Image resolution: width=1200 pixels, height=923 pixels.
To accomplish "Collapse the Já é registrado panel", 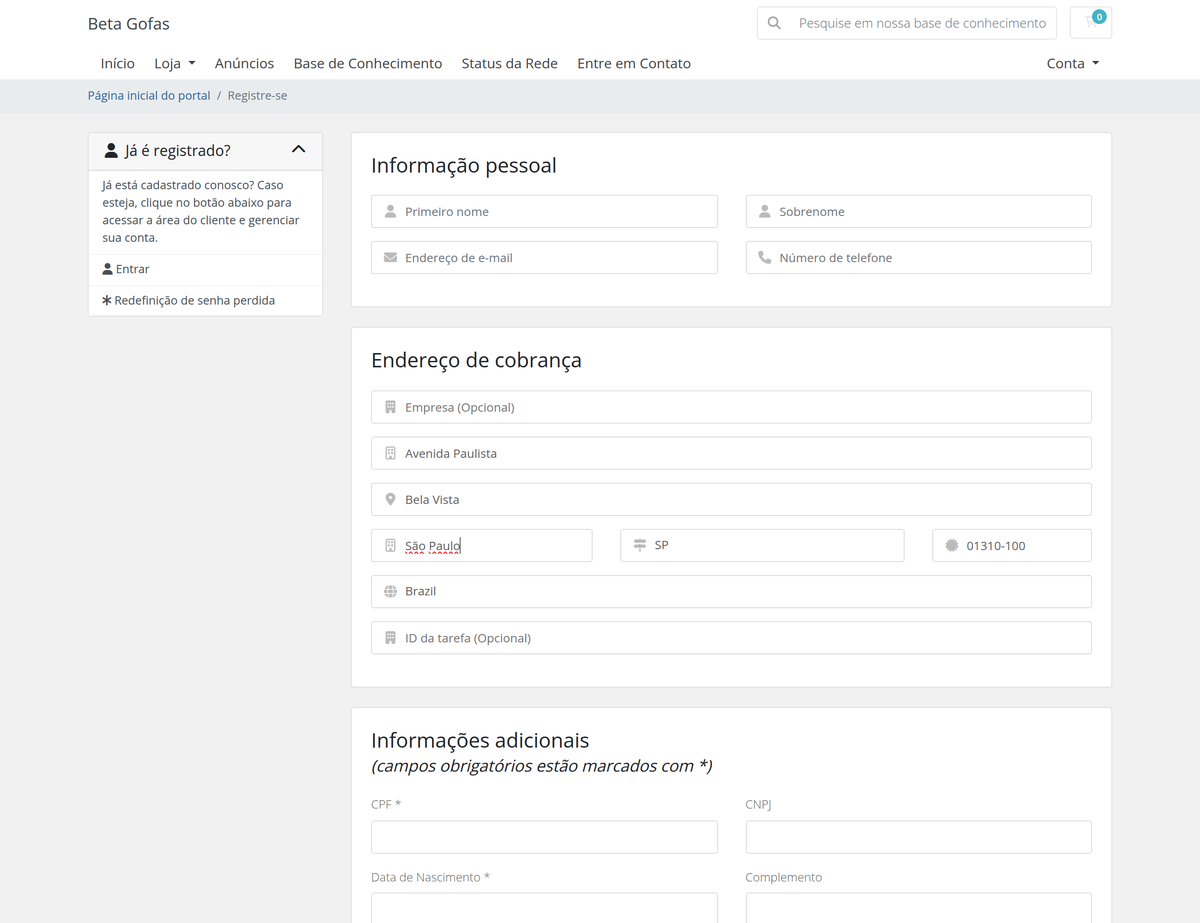I will [x=298, y=150].
